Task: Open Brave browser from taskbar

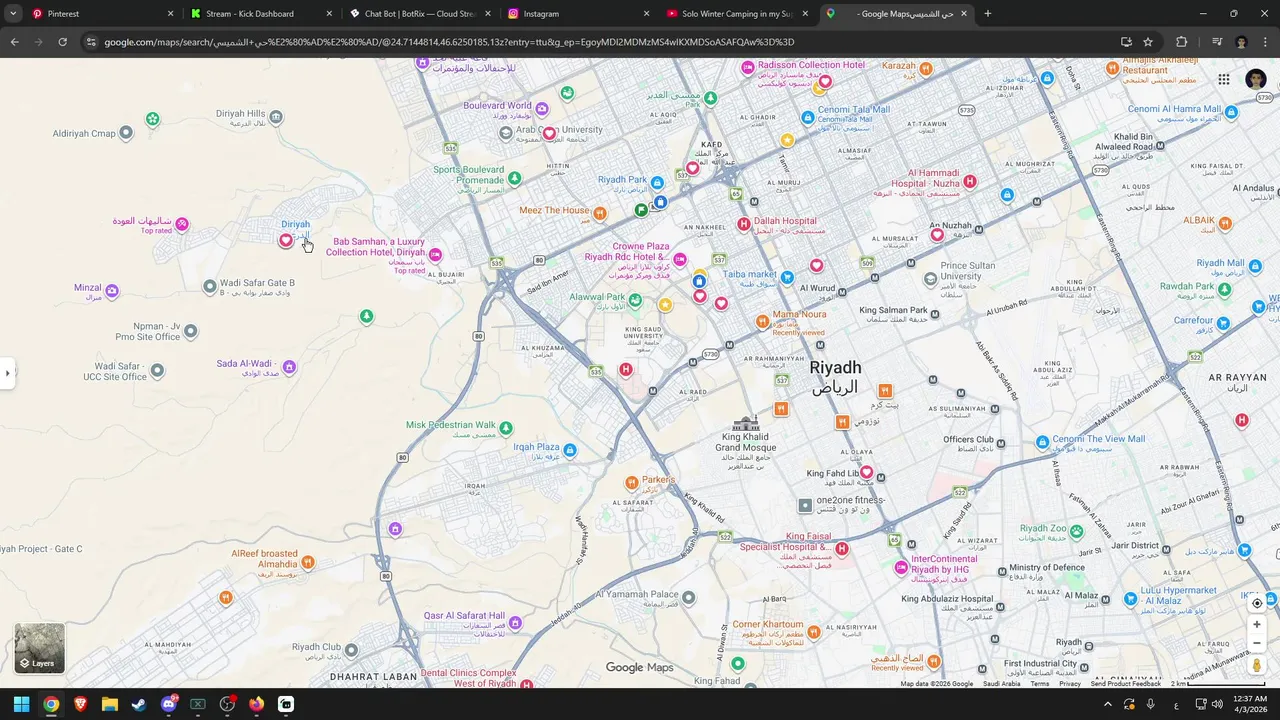Action: tap(80, 704)
